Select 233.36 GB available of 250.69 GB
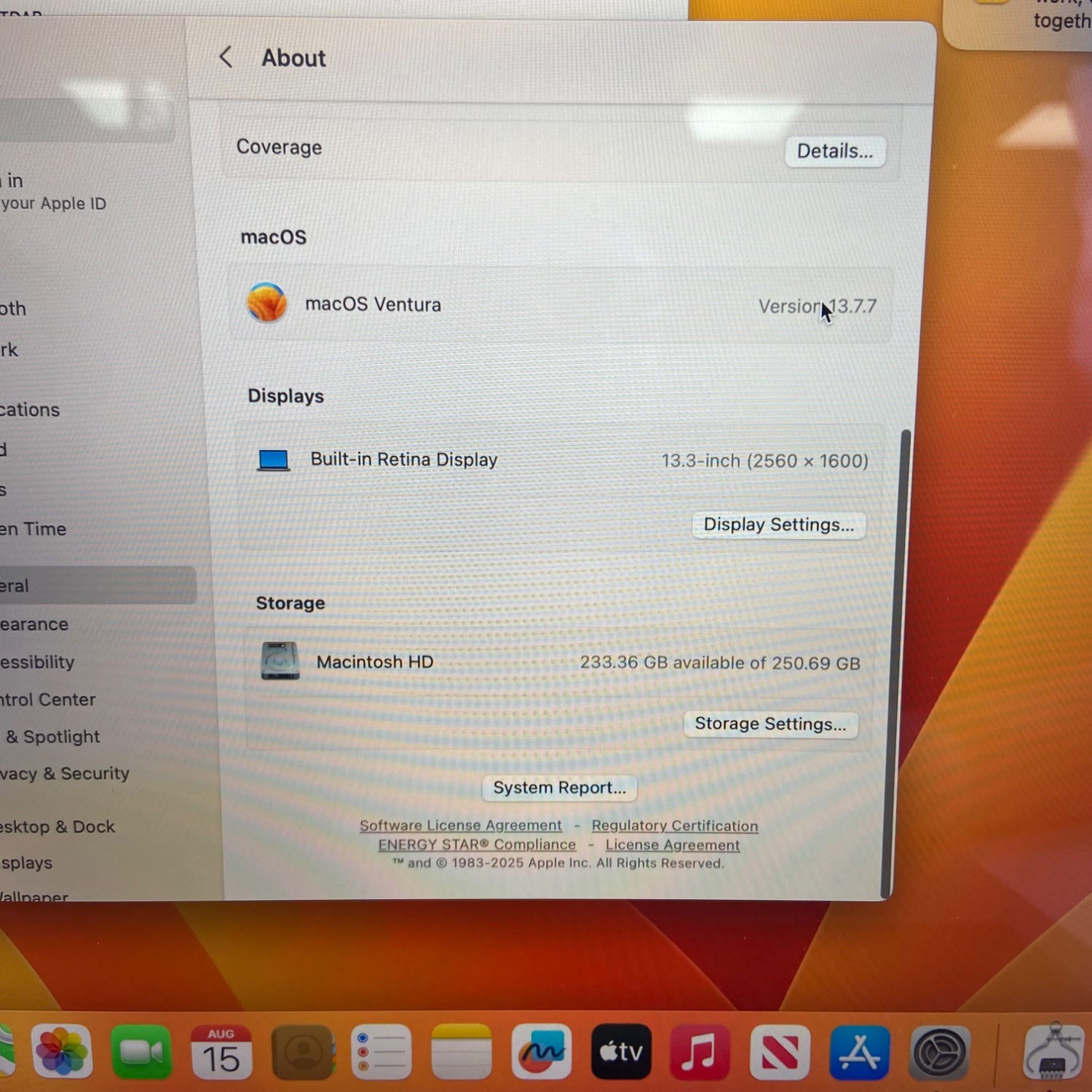1092x1092 pixels. click(720, 663)
